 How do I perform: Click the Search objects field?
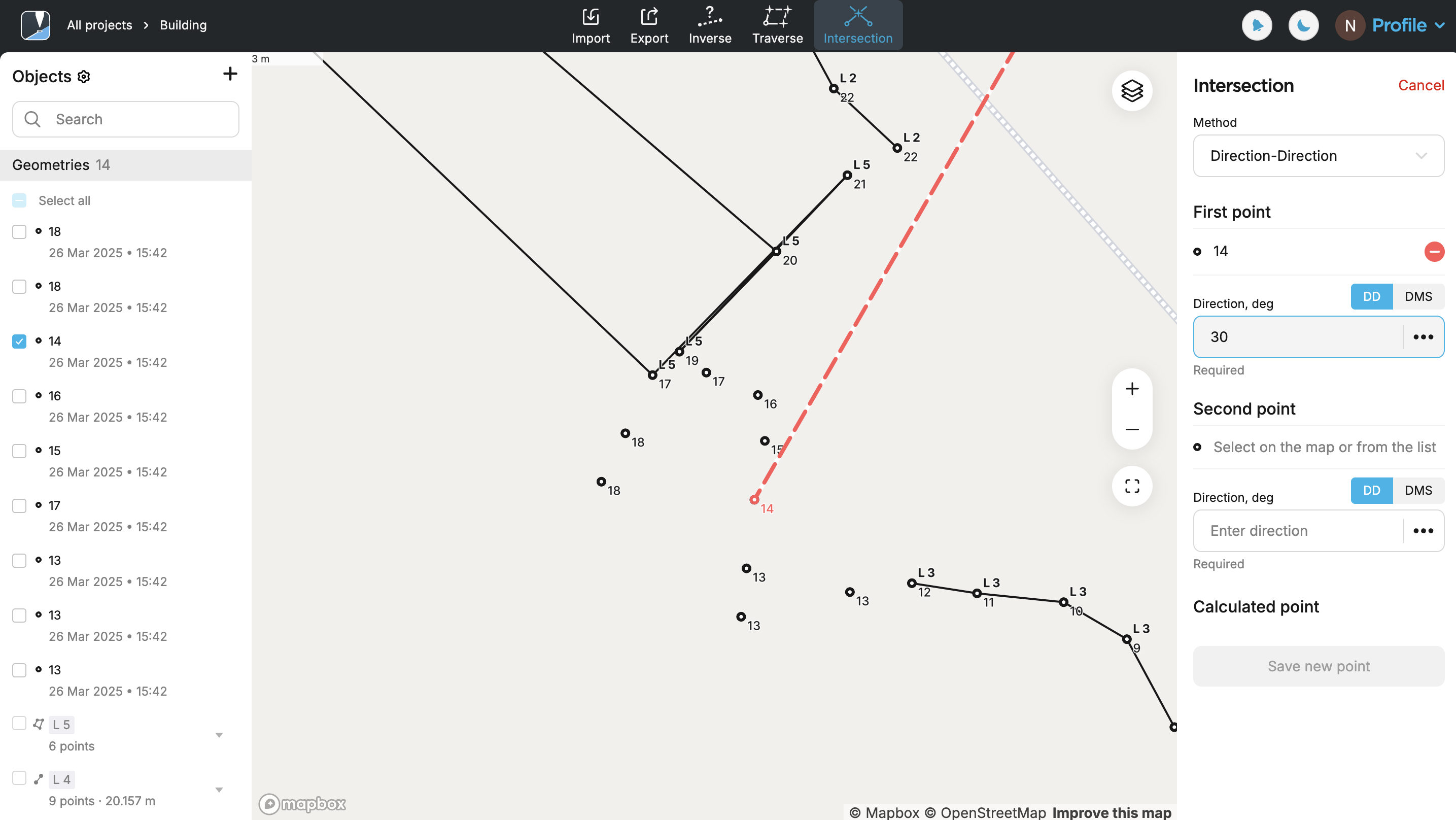coord(125,119)
